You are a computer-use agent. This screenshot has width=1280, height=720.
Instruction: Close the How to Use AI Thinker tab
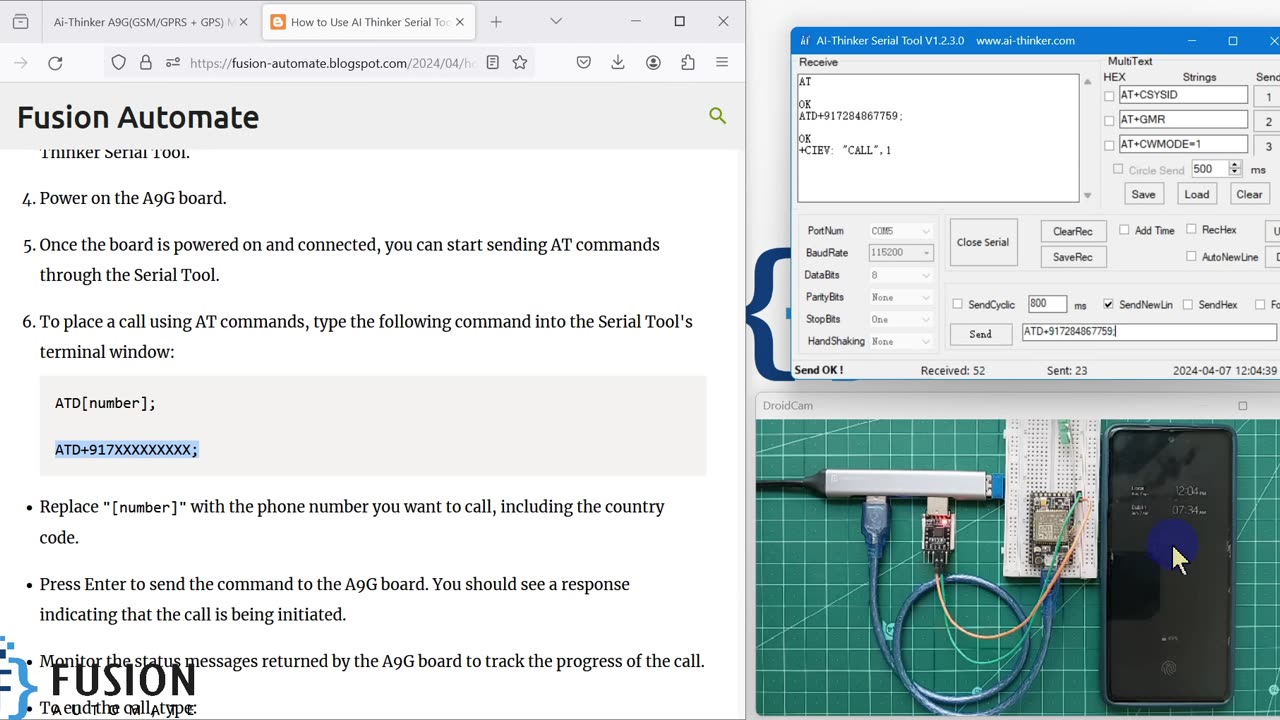pos(461,21)
